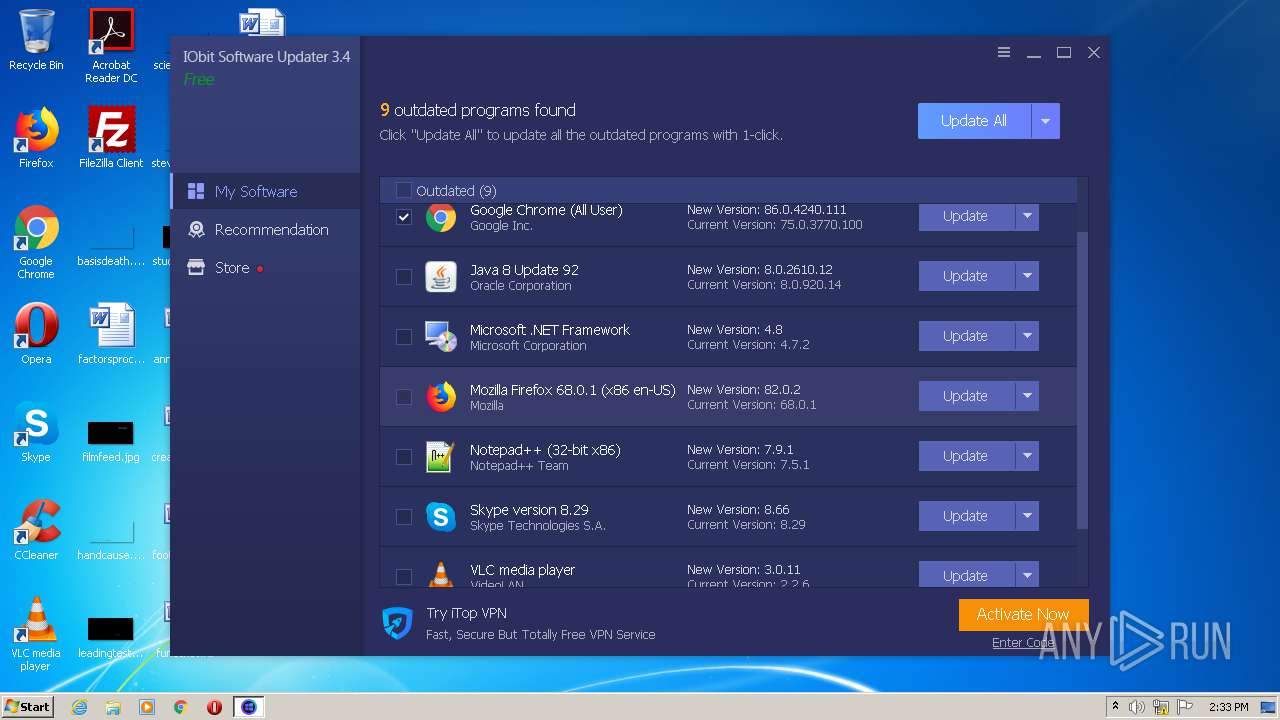Check the VLC media player checkbox
Viewport: 1280px width, 720px height.
click(404, 577)
